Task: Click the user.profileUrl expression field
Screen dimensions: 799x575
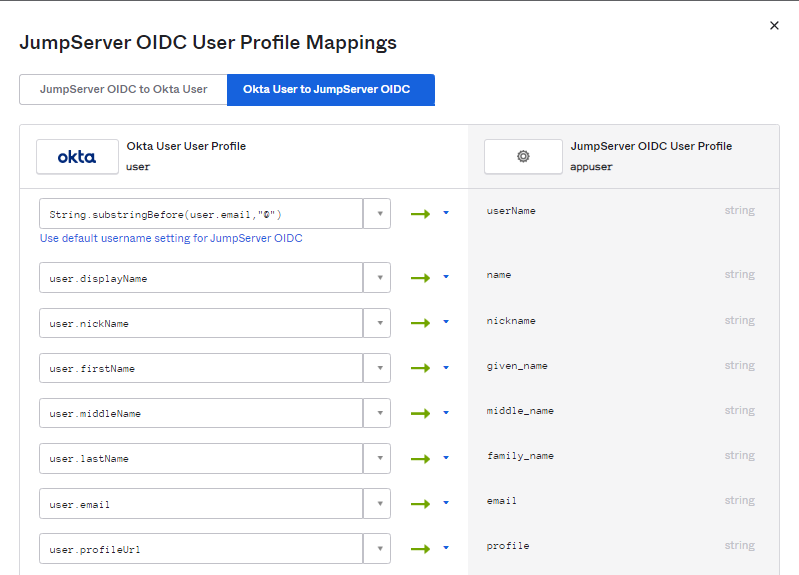Action: click(200, 549)
